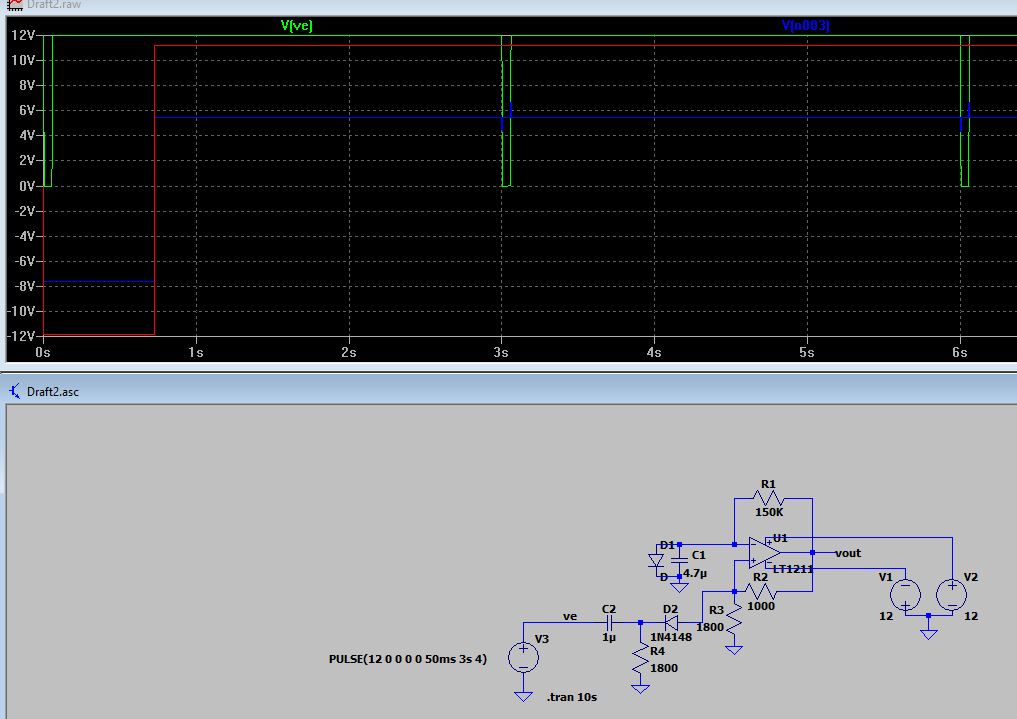Click the 4.7µ capacitor value

point(695,573)
